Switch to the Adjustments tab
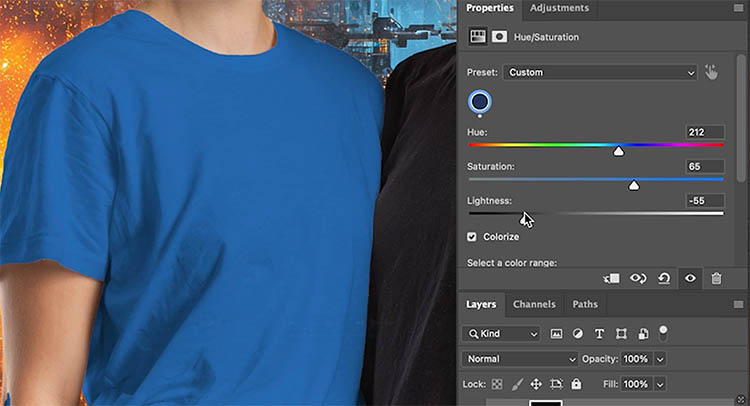 click(559, 8)
